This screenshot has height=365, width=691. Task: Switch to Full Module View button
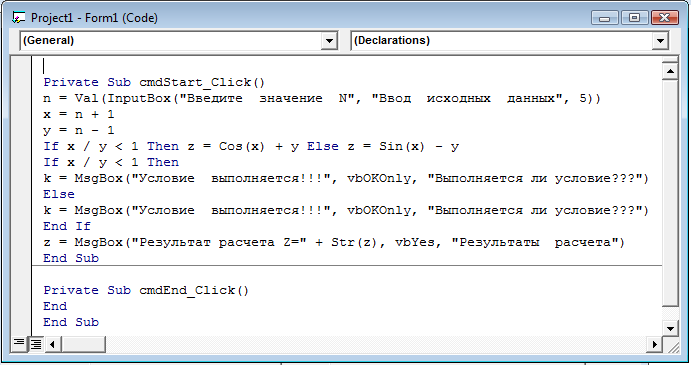point(36,344)
